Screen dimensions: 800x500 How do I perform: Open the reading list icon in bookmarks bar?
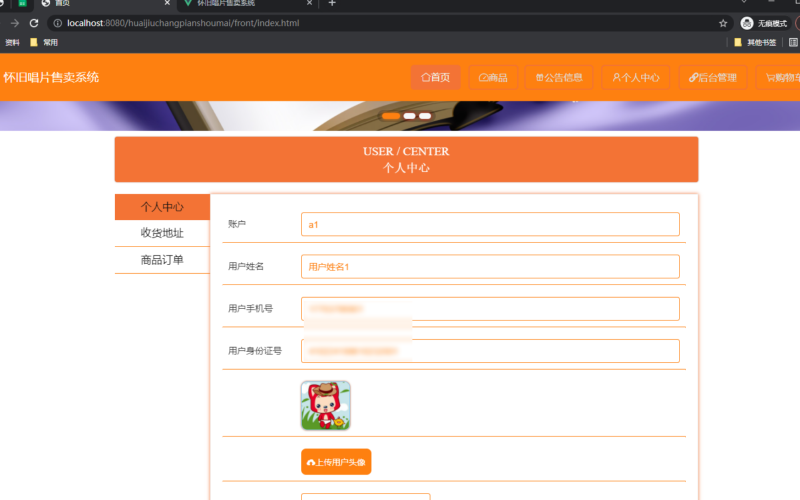pos(793,42)
